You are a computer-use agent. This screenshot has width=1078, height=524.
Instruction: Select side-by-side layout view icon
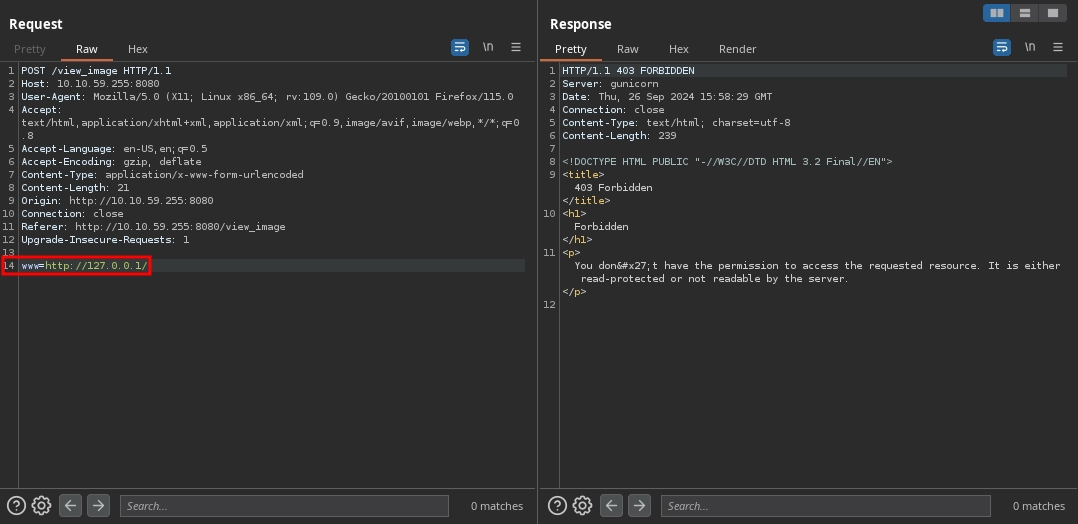pyautogui.click(x=996, y=13)
